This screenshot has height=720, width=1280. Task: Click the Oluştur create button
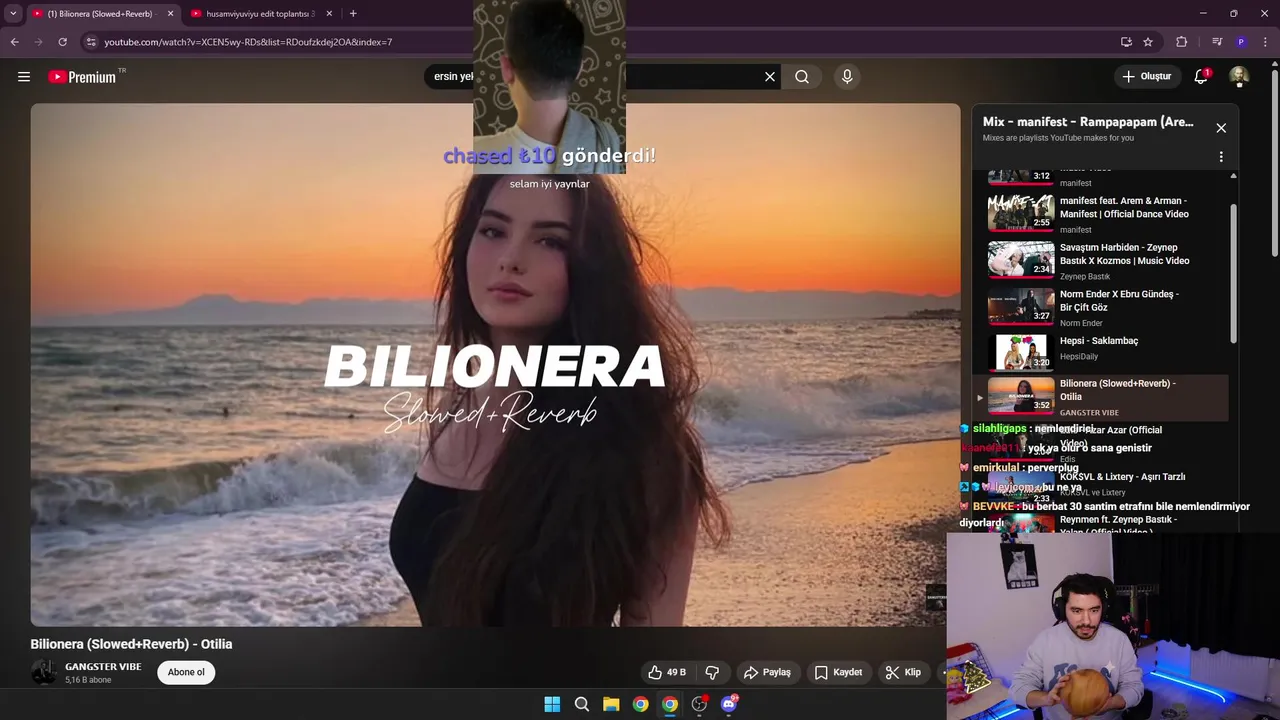1147,77
